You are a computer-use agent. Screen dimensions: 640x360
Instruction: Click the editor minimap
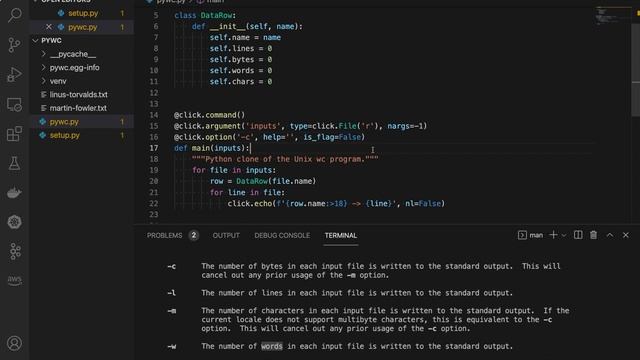tap(612, 16)
